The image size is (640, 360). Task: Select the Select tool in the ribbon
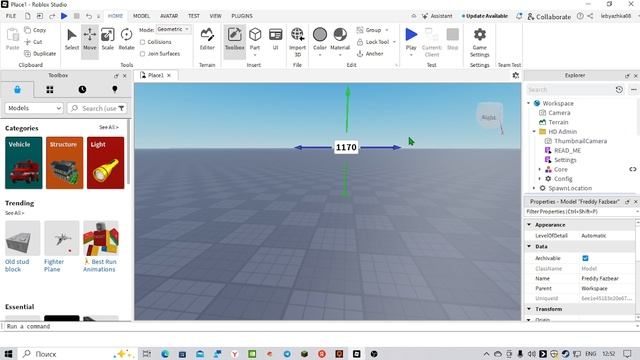click(x=71, y=39)
